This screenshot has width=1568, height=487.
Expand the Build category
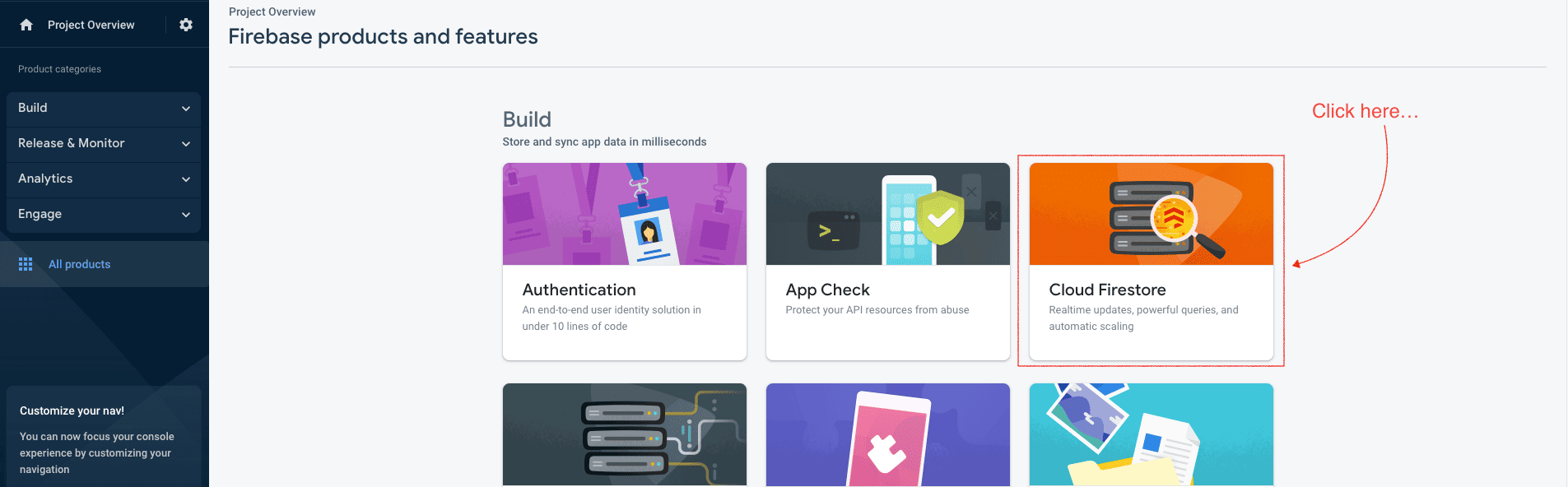click(x=103, y=108)
